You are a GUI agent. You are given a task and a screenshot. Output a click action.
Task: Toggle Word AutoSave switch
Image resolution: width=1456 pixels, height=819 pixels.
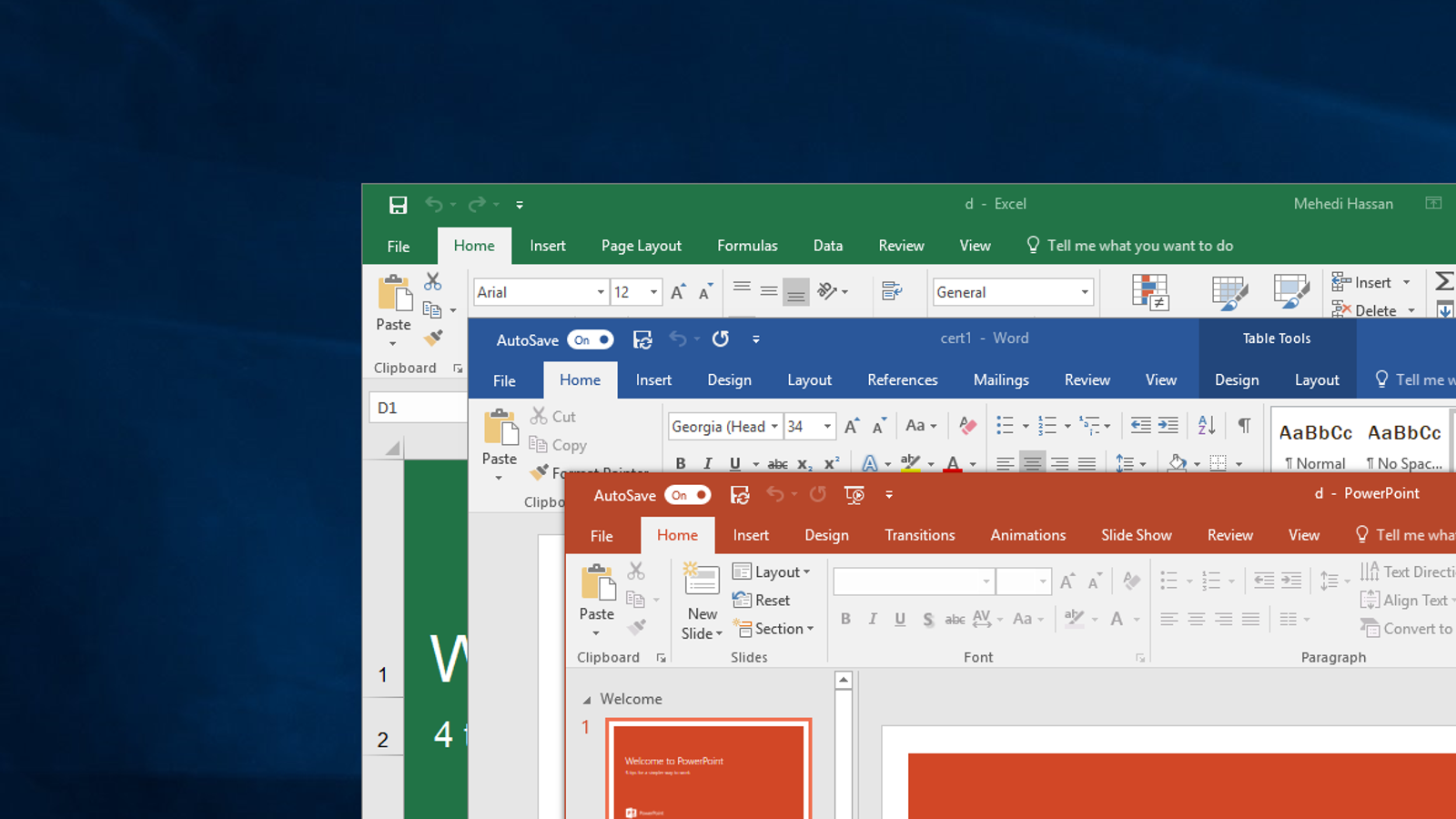591,339
